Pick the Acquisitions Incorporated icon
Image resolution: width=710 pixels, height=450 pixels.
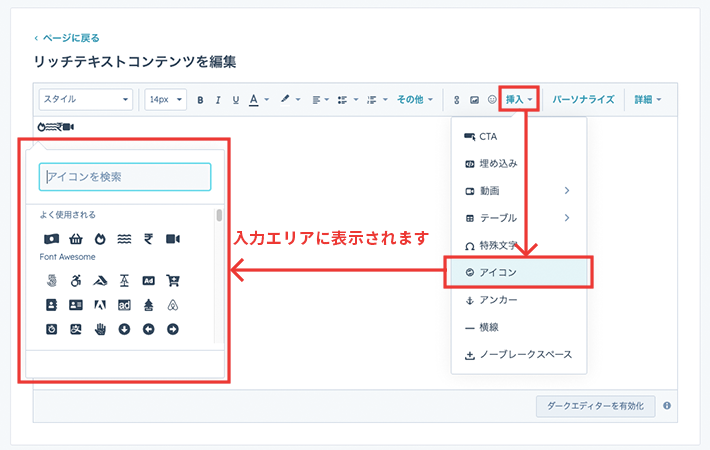[x=124, y=281]
